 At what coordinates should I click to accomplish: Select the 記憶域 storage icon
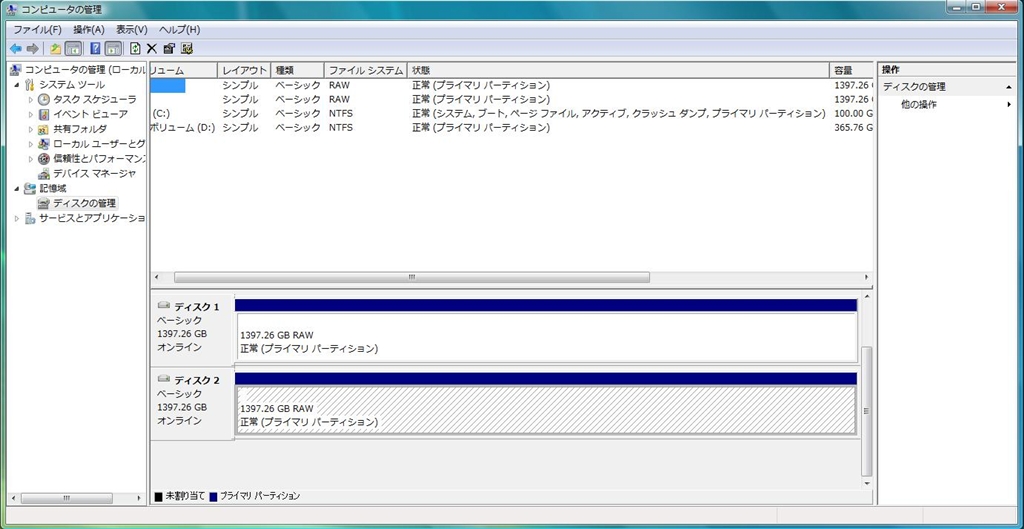coord(29,188)
